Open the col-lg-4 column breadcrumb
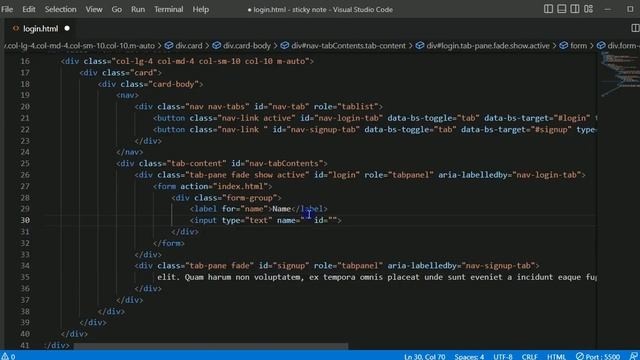640x360 pixels. click(x=80, y=46)
